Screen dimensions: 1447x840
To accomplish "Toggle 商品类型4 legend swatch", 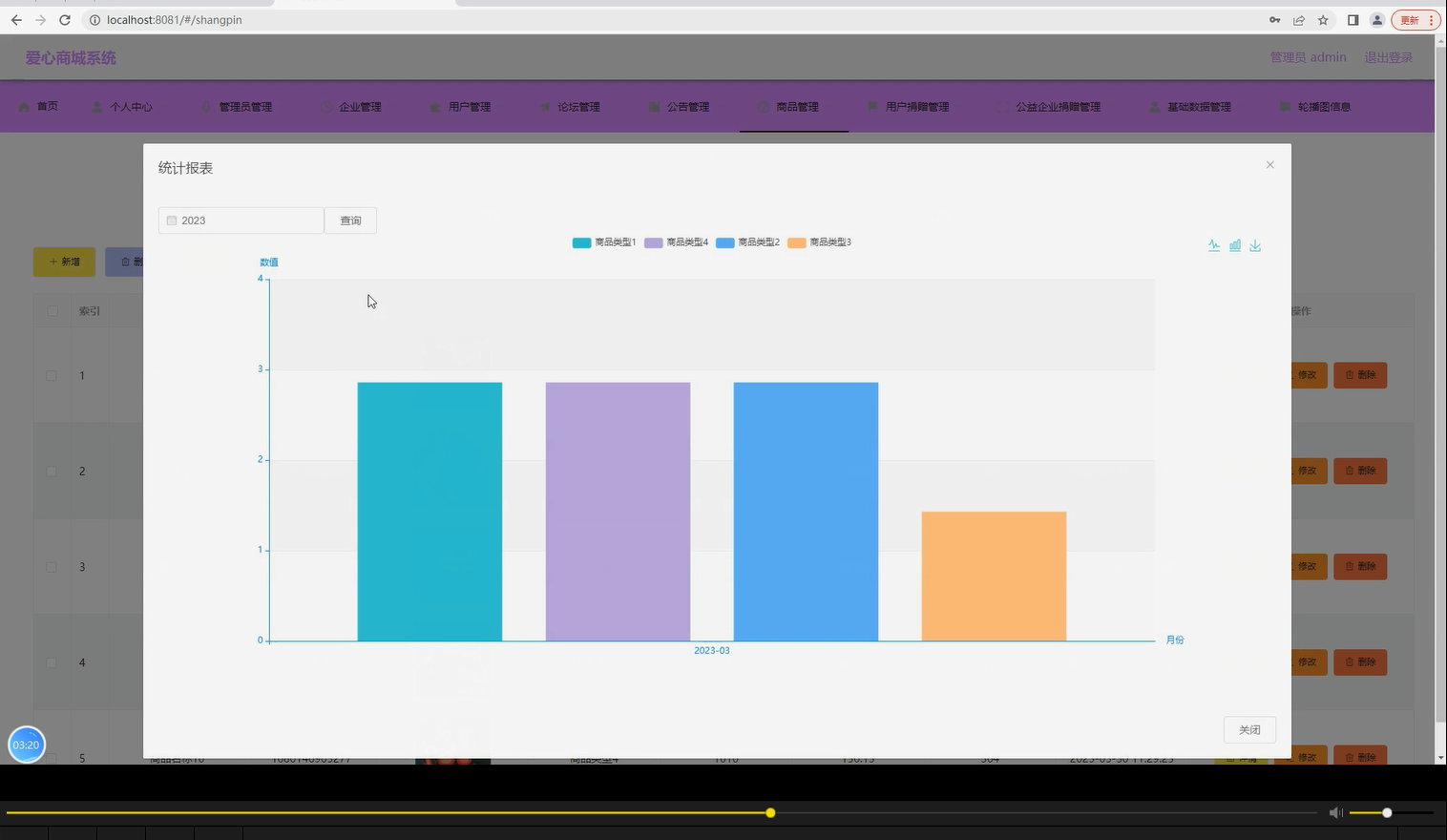I will [653, 242].
